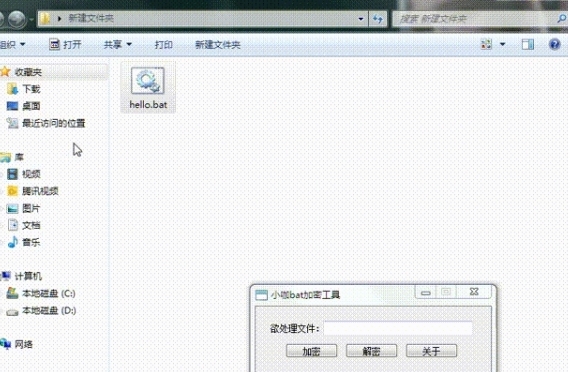Open the 文档 library
Image resolution: width=568 pixels, height=372 pixels.
[24, 225]
